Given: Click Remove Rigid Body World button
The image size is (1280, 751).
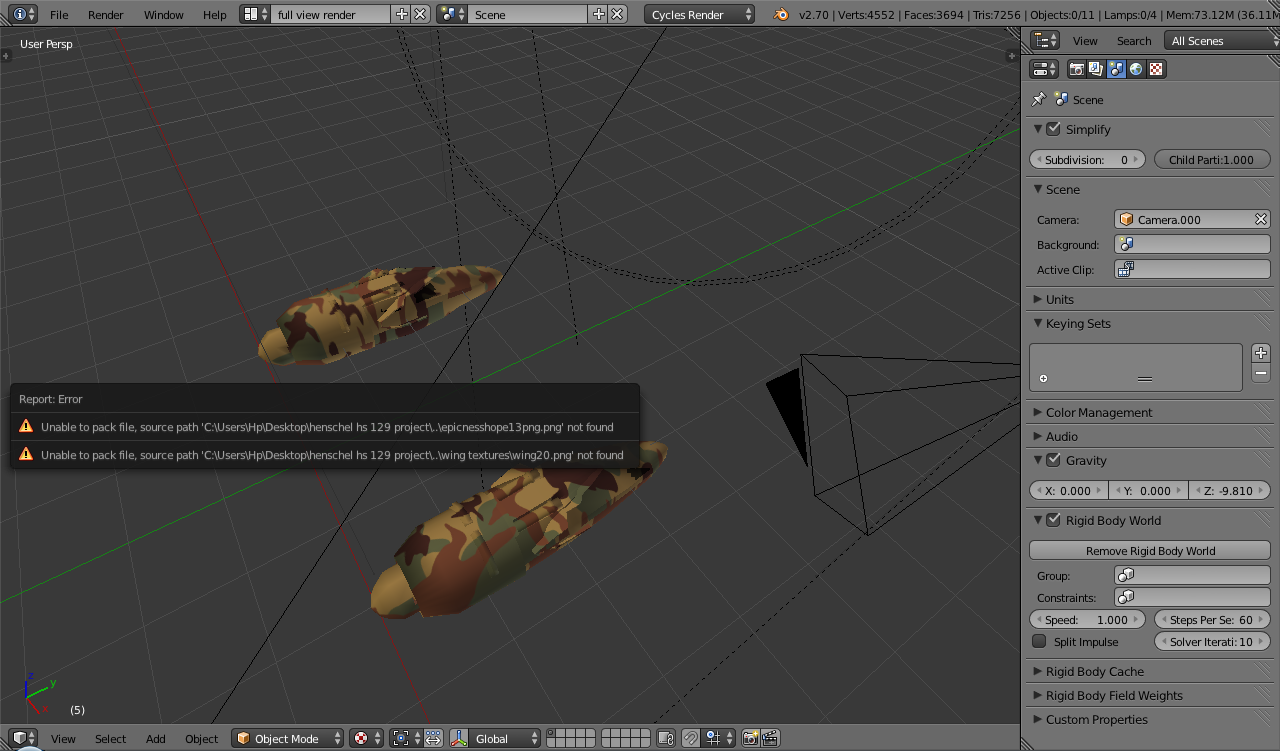Looking at the screenshot, I should click(1150, 551).
